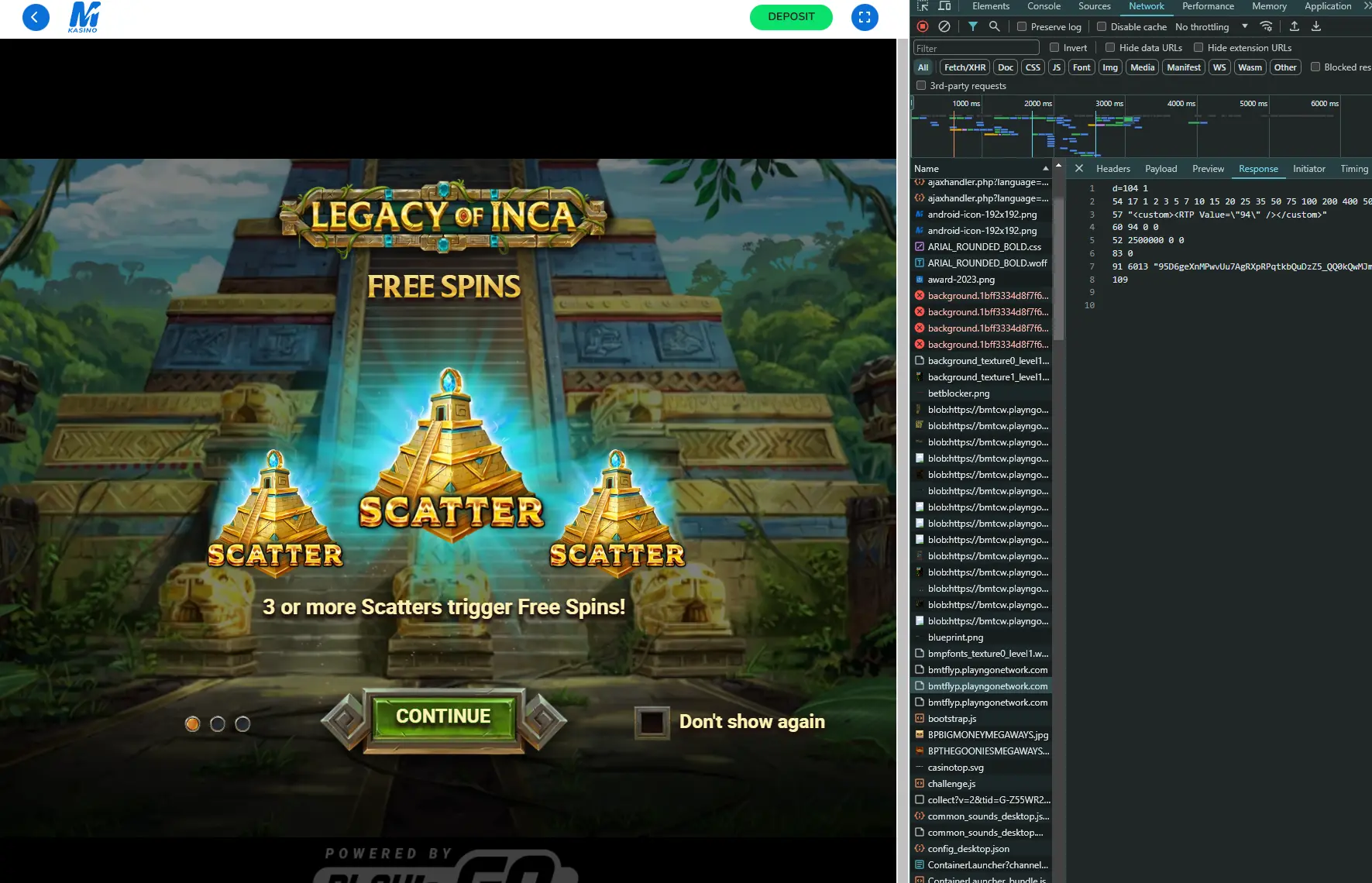Screen dimensions: 1372x883
Task: Select the highlighted bmtflyp.playngonetwork.com request
Action: [982, 686]
